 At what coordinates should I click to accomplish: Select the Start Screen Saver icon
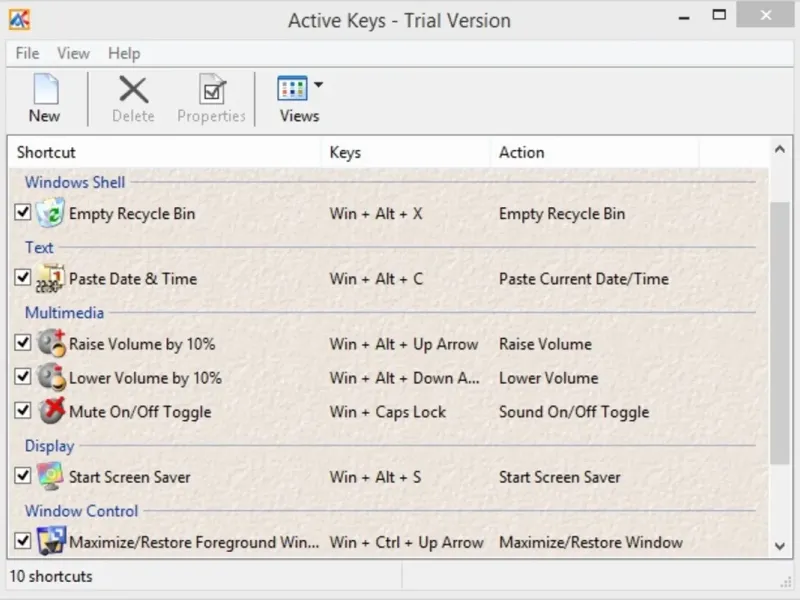(50, 476)
